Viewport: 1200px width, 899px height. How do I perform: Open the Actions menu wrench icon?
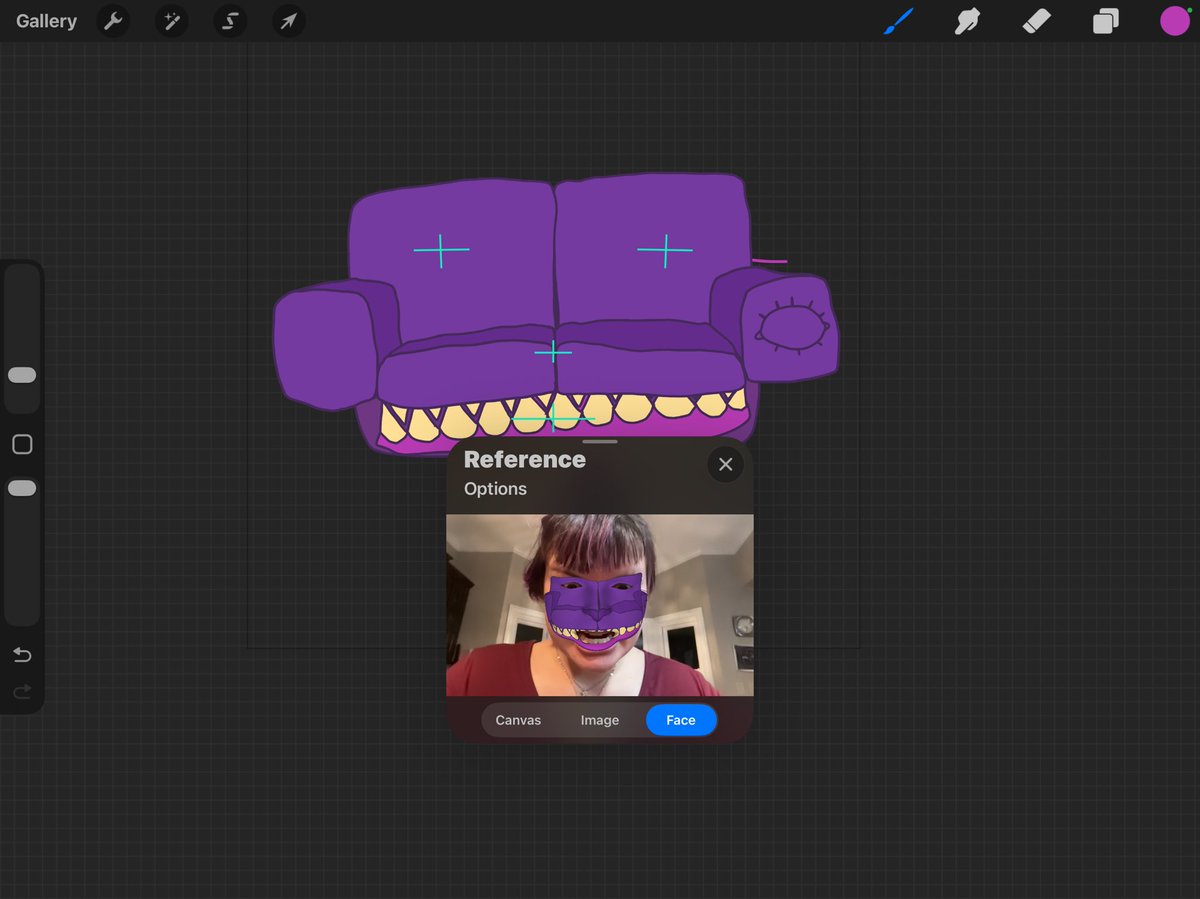tap(112, 20)
